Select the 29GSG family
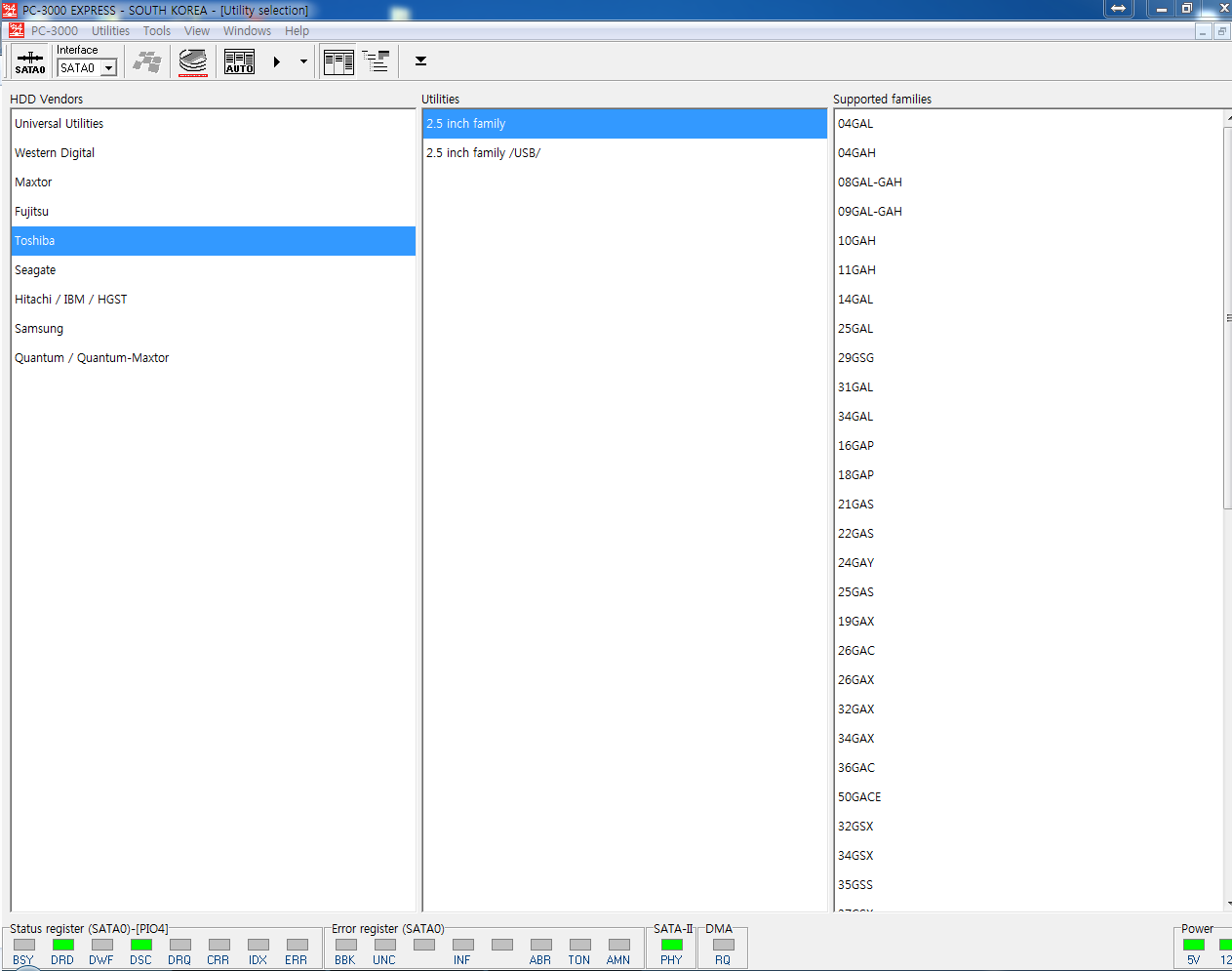The width and height of the screenshot is (1232, 971). pyautogui.click(x=1028, y=358)
